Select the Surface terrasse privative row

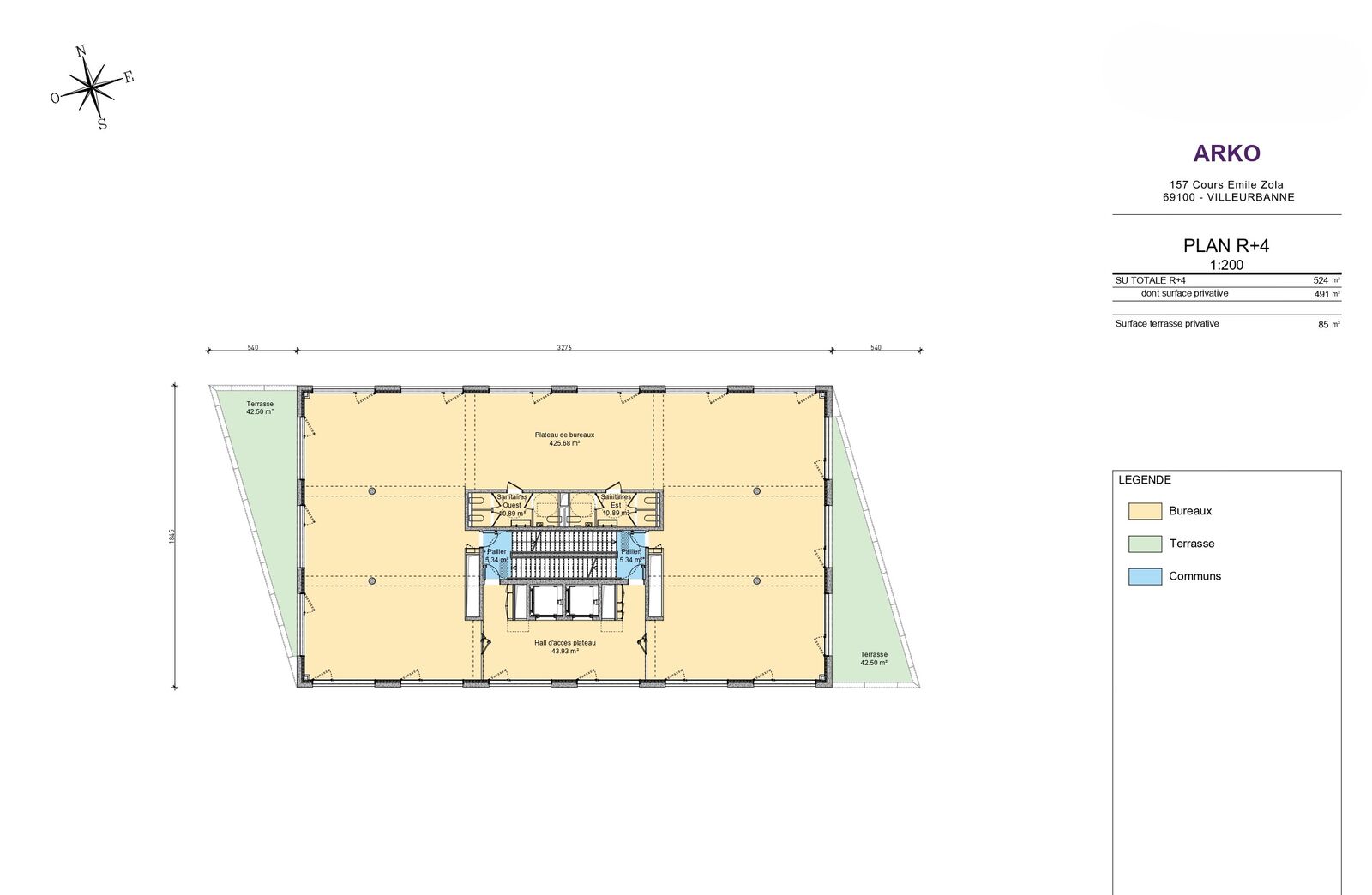pos(1226,324)
